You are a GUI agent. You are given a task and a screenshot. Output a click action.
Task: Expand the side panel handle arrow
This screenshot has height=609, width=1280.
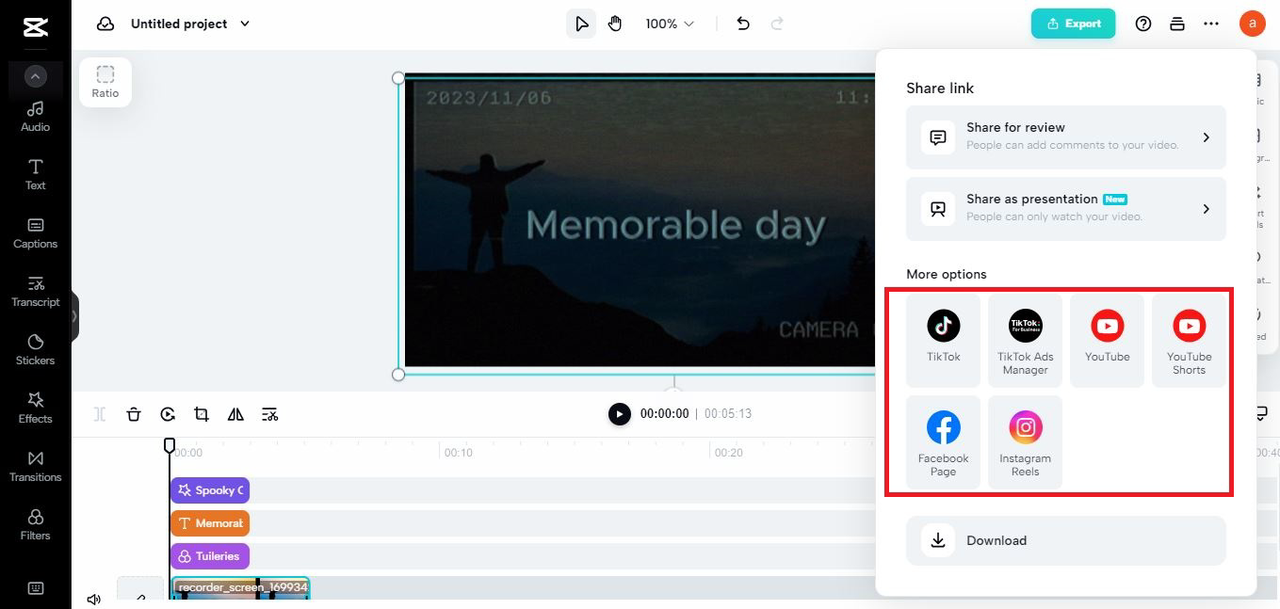74,316
